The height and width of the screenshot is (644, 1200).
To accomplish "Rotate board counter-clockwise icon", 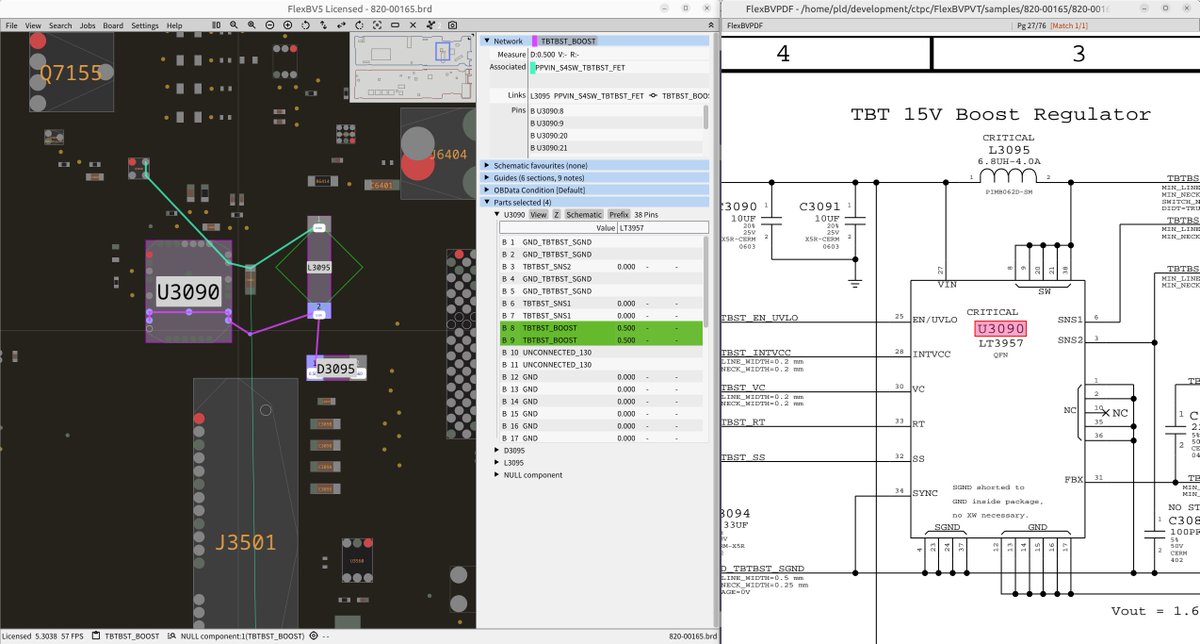I will pos(305,25).
